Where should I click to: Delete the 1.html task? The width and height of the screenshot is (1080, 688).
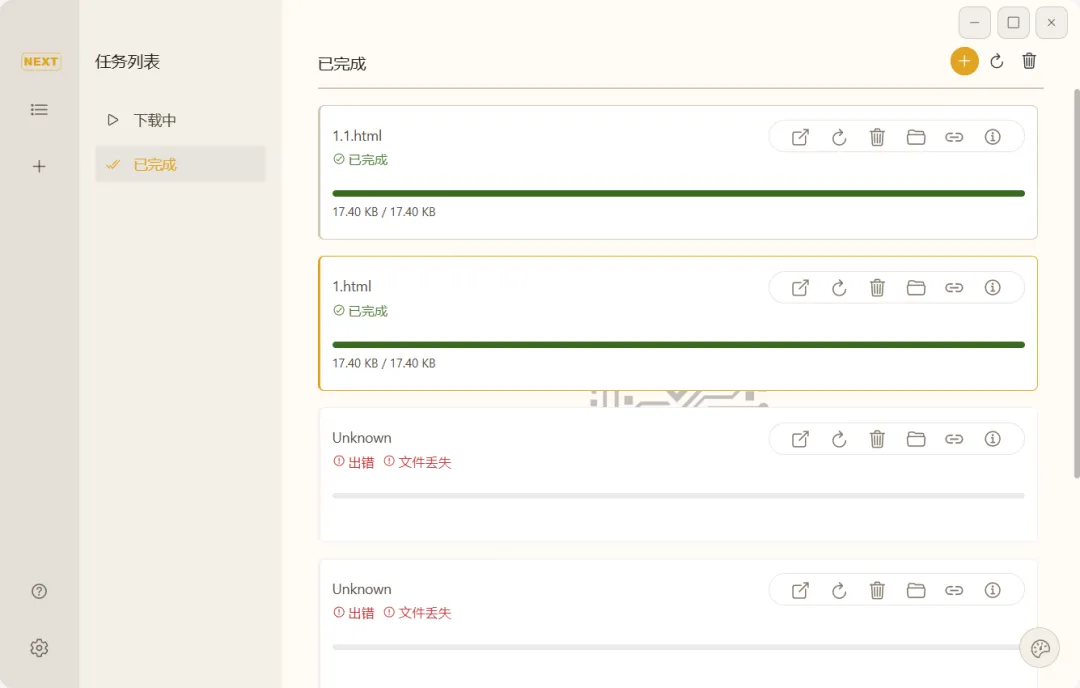pos(877,288)
